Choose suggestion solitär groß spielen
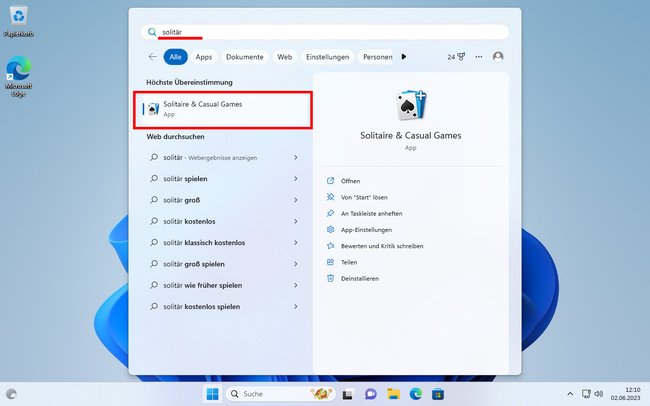 [x=223, y=264]
